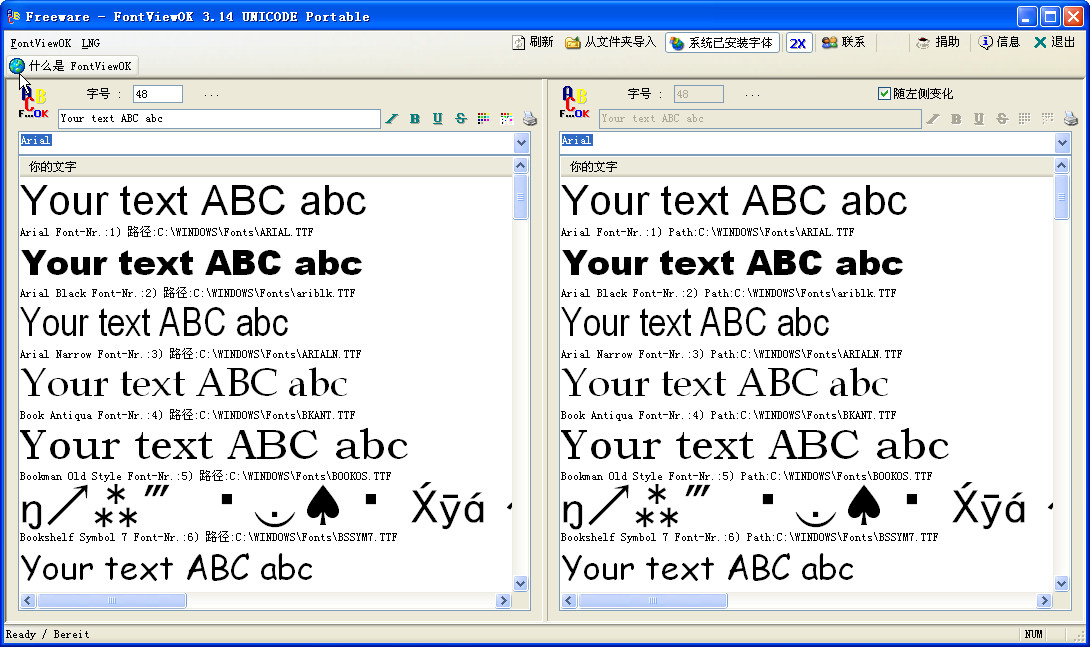1090x647 pixels.
Task: Select Arial sample text in right list
Action: click(734, 202)
